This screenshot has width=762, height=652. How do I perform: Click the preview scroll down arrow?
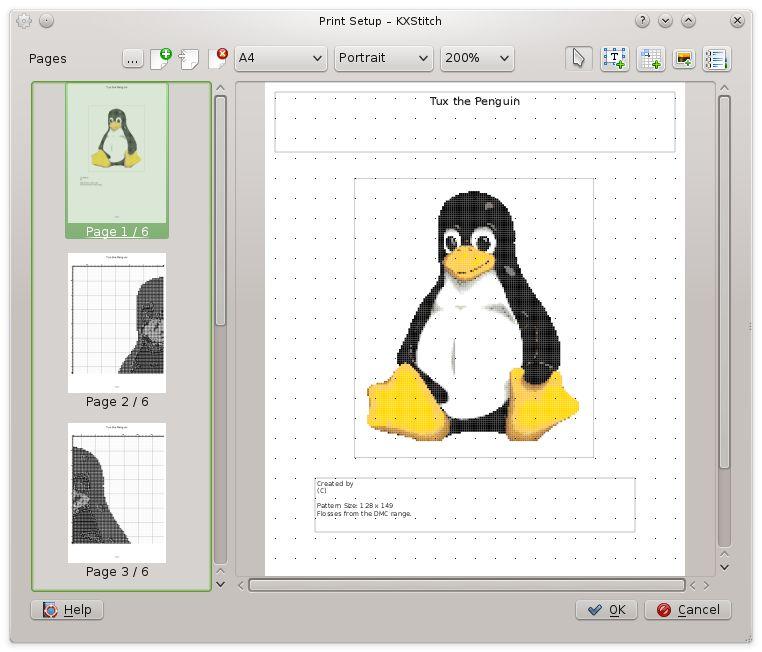click(724, 567)
